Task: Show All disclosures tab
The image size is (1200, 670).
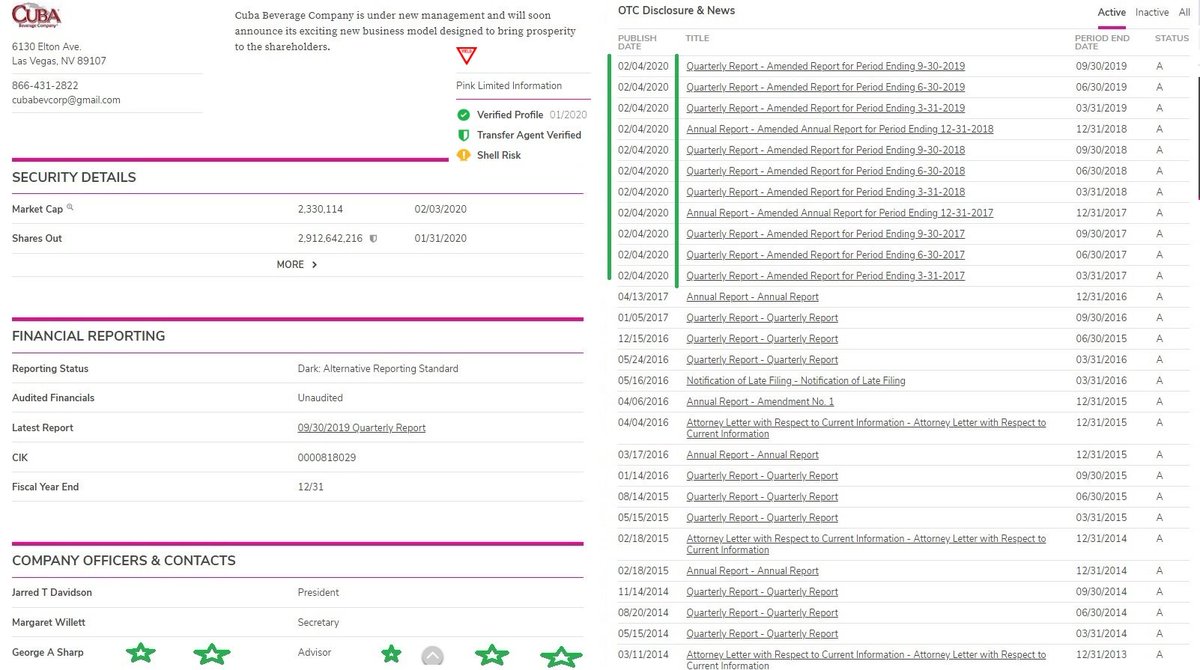Action: [x=1184, y=12]
